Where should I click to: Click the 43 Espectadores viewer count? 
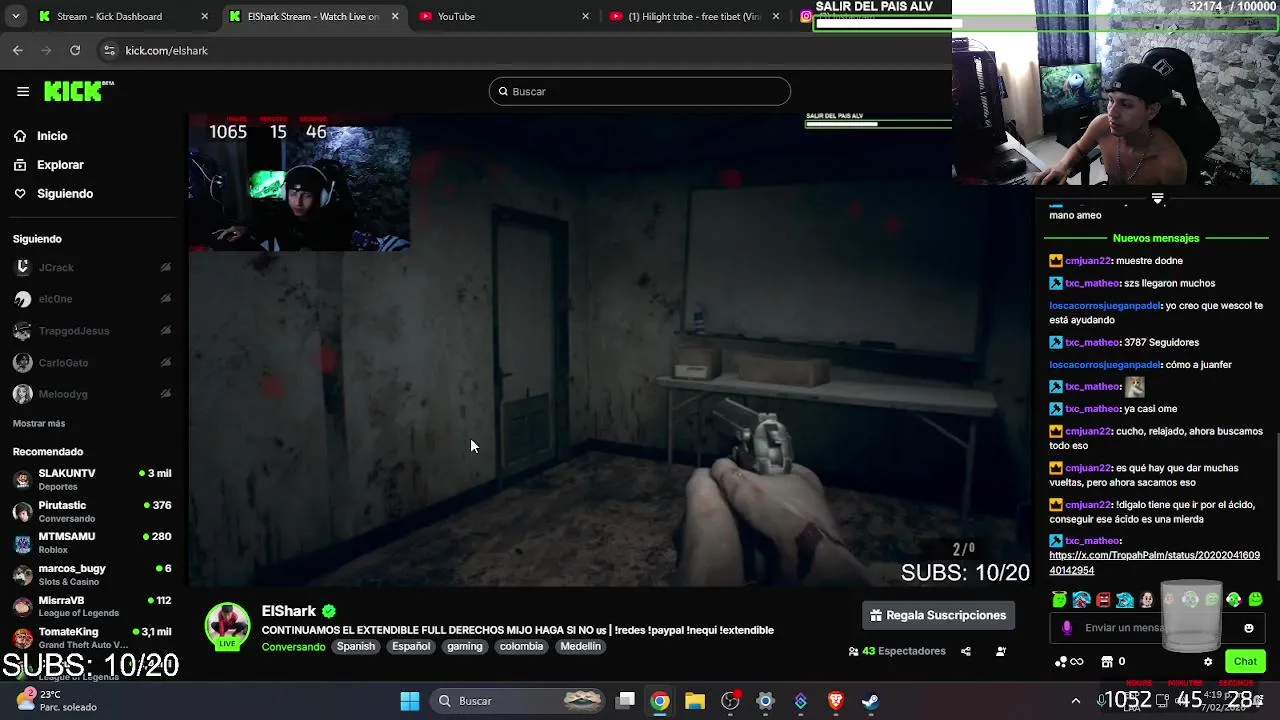coord(897,651)
